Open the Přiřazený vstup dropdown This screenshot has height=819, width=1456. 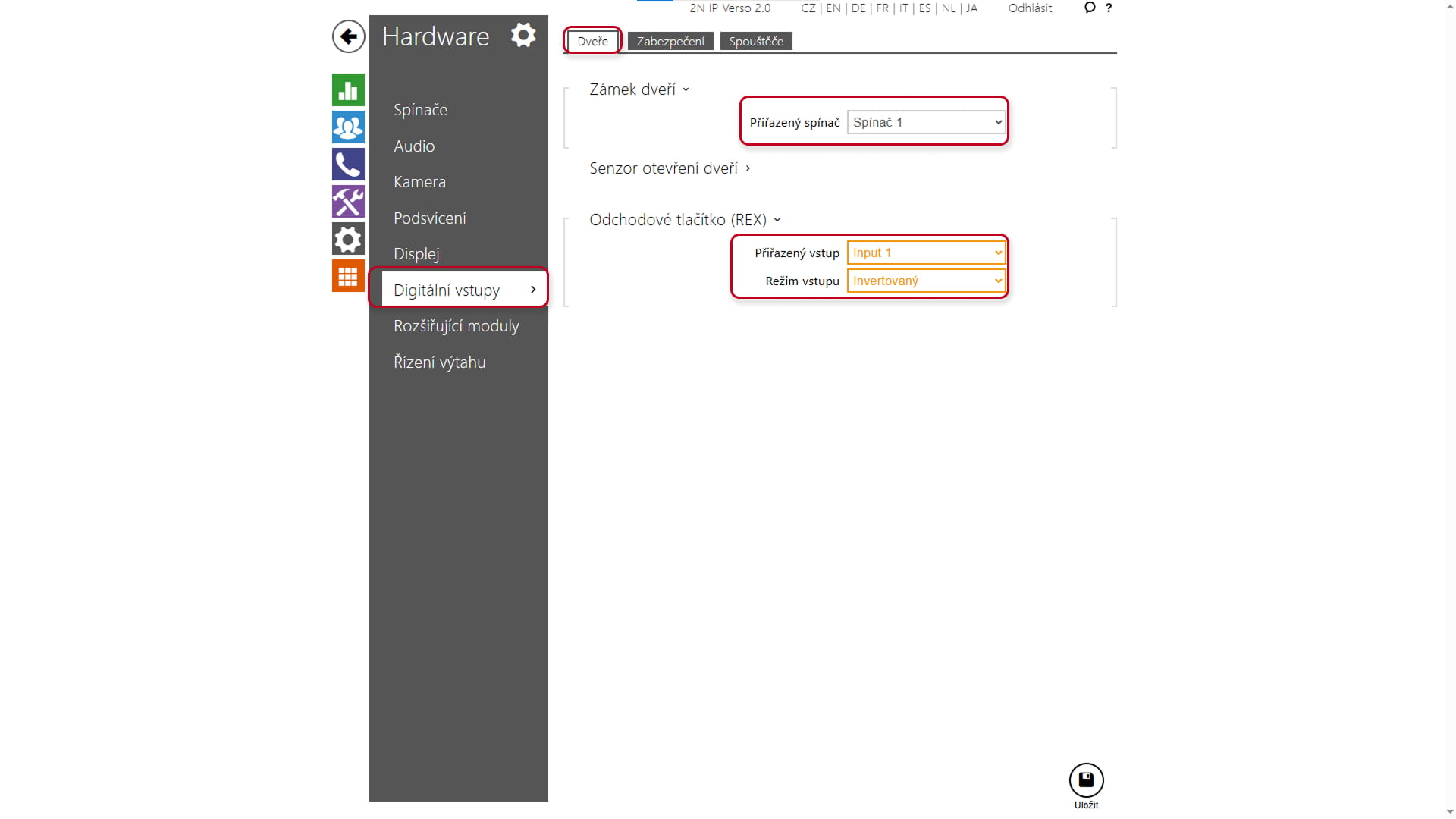pyautogui.click(x=926, y=253)
